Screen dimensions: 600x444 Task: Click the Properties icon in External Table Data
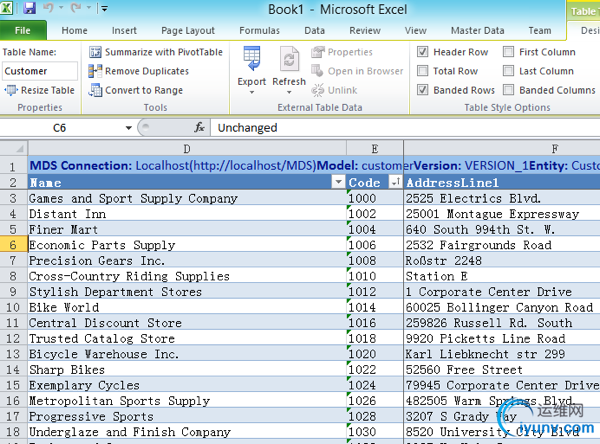(x=318, y=52)
